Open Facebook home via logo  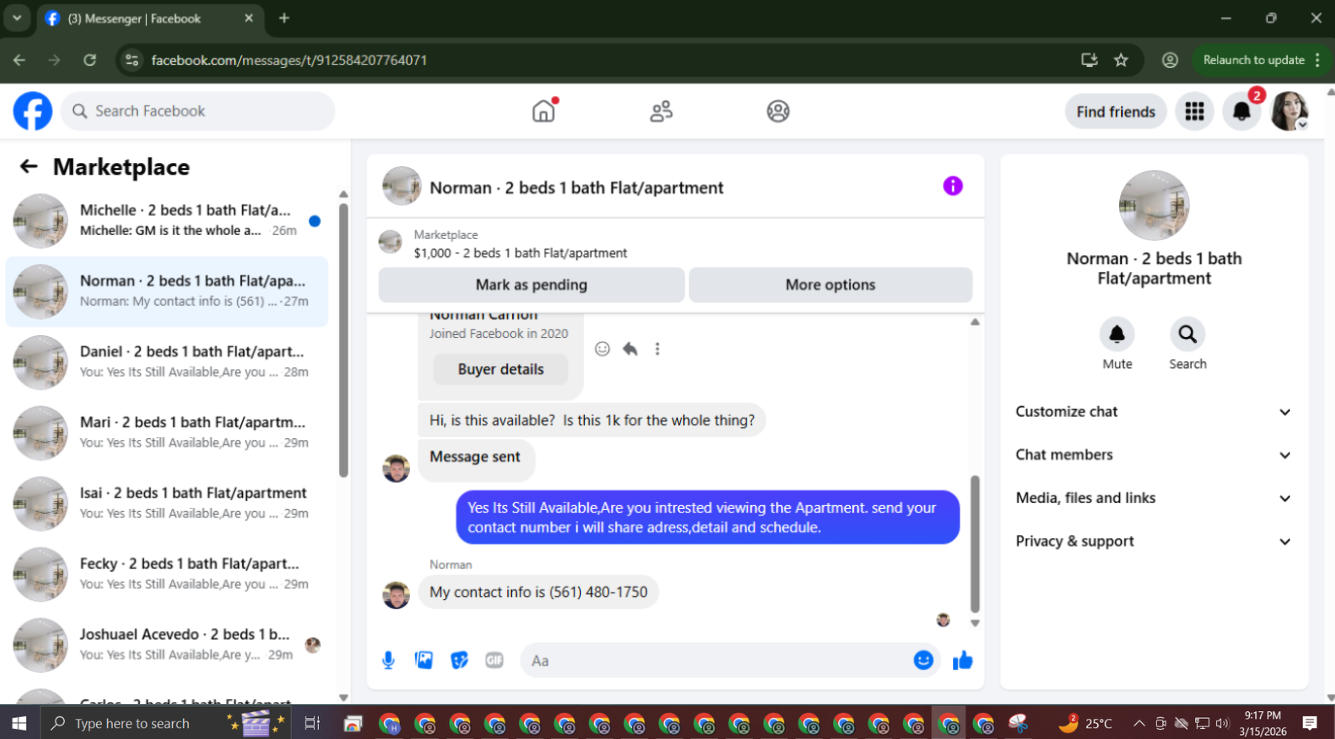click(33, 111)
